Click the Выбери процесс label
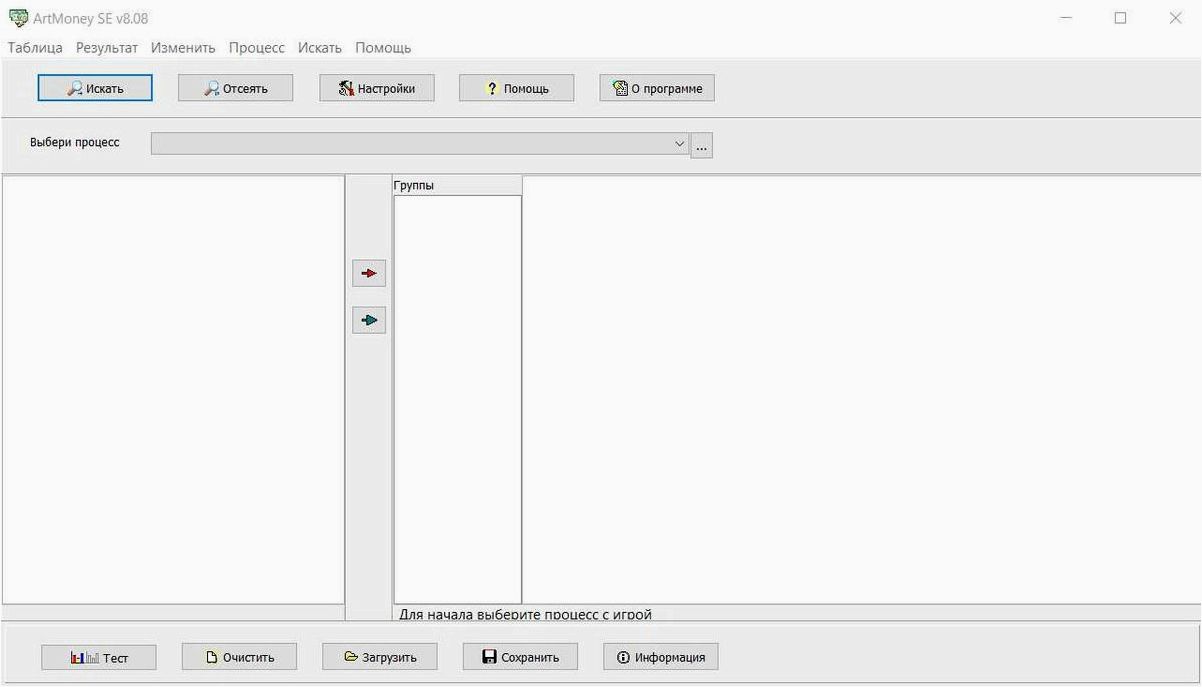This screenshot has height=687, width=1202. 75,143
